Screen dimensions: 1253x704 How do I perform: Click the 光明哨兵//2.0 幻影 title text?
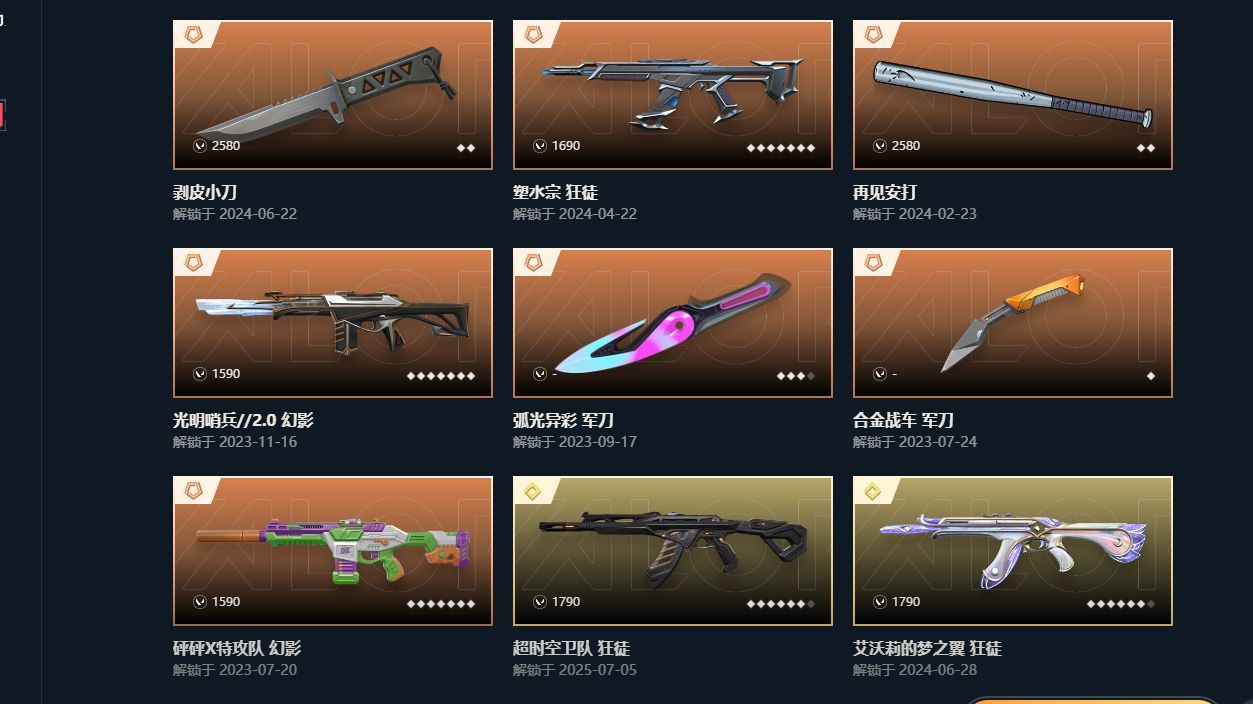(x=243, y=420)
